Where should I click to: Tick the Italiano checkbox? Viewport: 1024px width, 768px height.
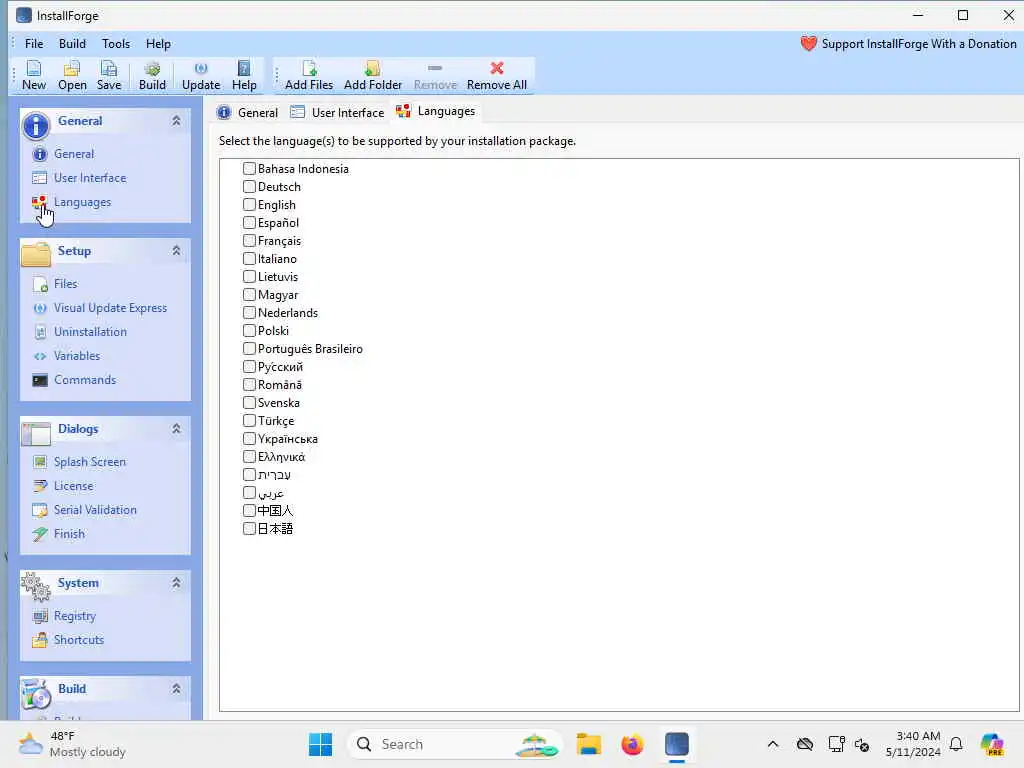point(249,259)
